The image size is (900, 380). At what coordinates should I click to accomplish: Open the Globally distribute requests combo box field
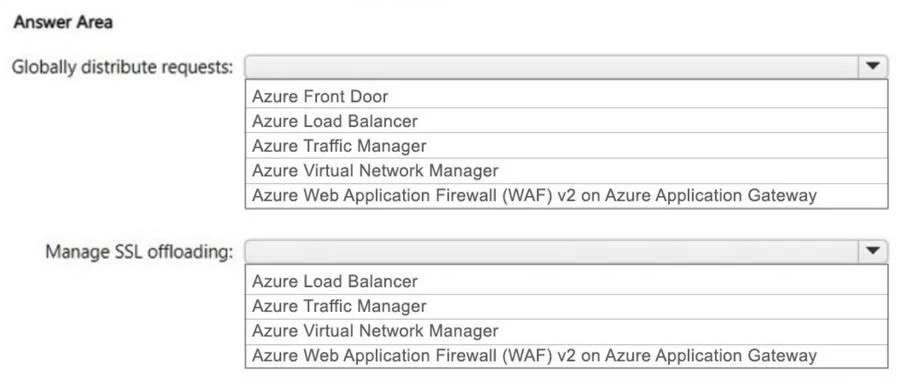click(x=566, y=67)
